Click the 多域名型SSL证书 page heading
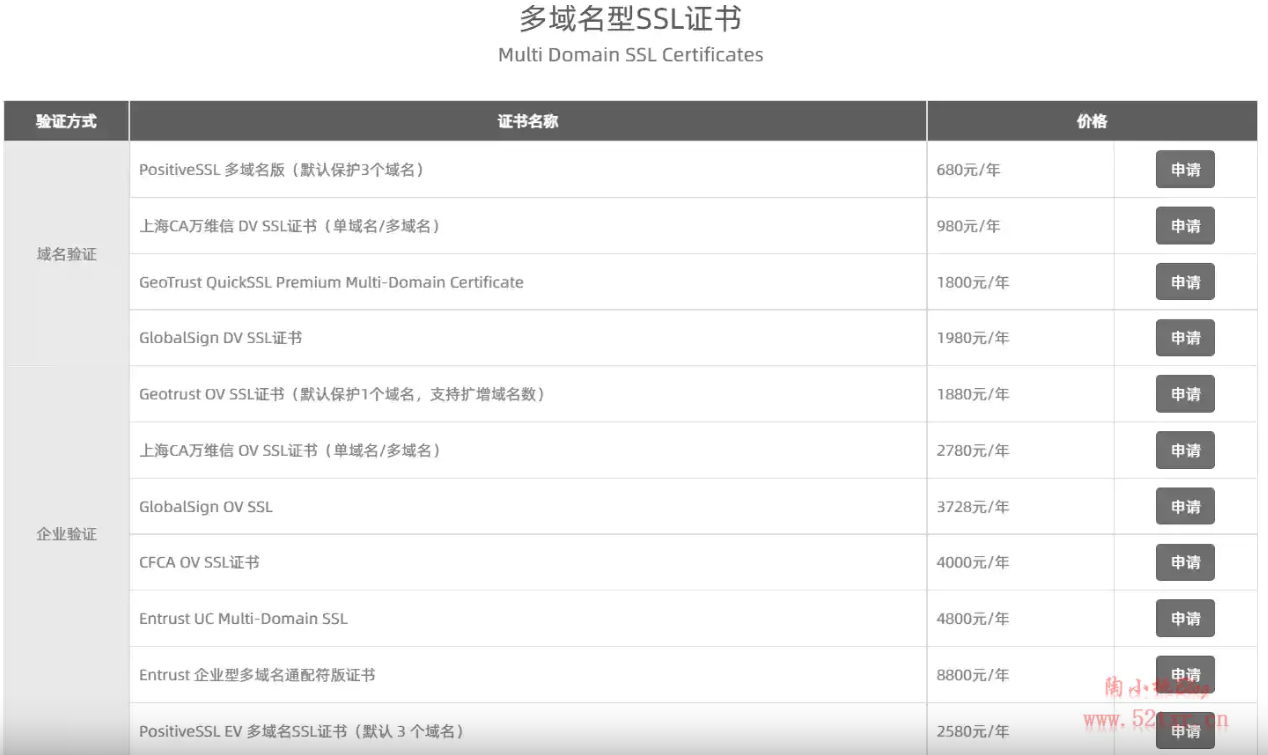1268x755 pixels. point(630,19)
